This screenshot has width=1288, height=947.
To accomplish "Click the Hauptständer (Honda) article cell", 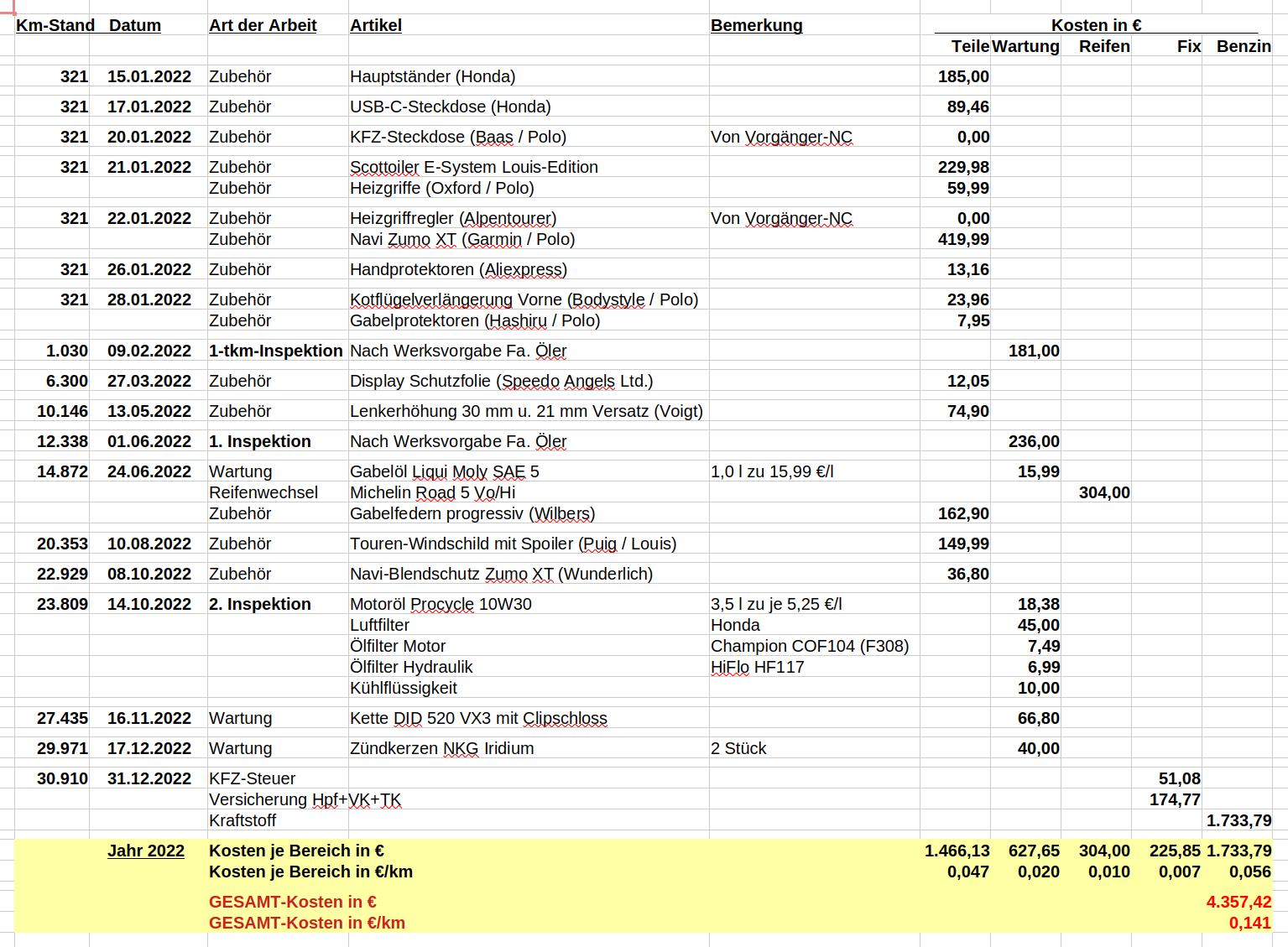I will click(432, 76).
